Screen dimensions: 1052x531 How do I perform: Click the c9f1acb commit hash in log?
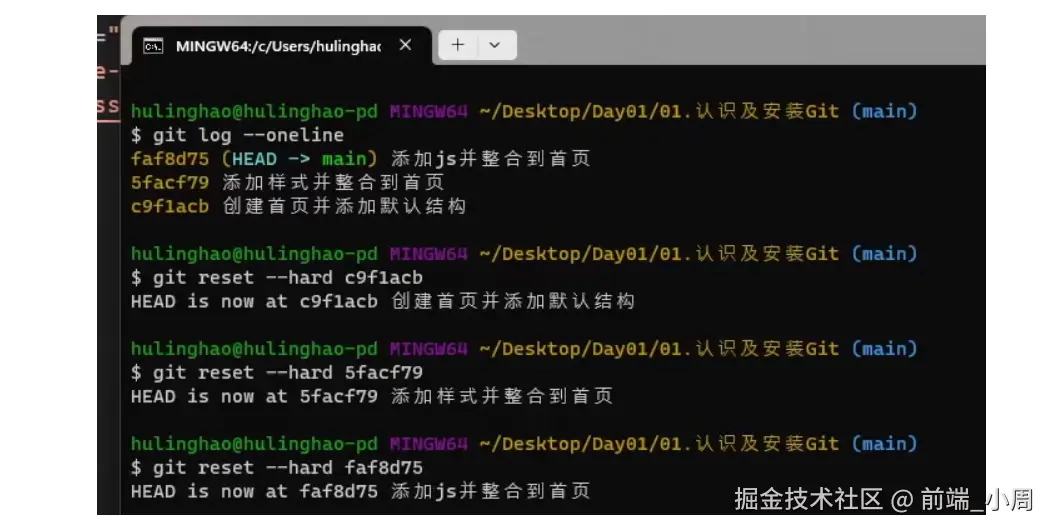pyautogui.click(x=170, y=206)
